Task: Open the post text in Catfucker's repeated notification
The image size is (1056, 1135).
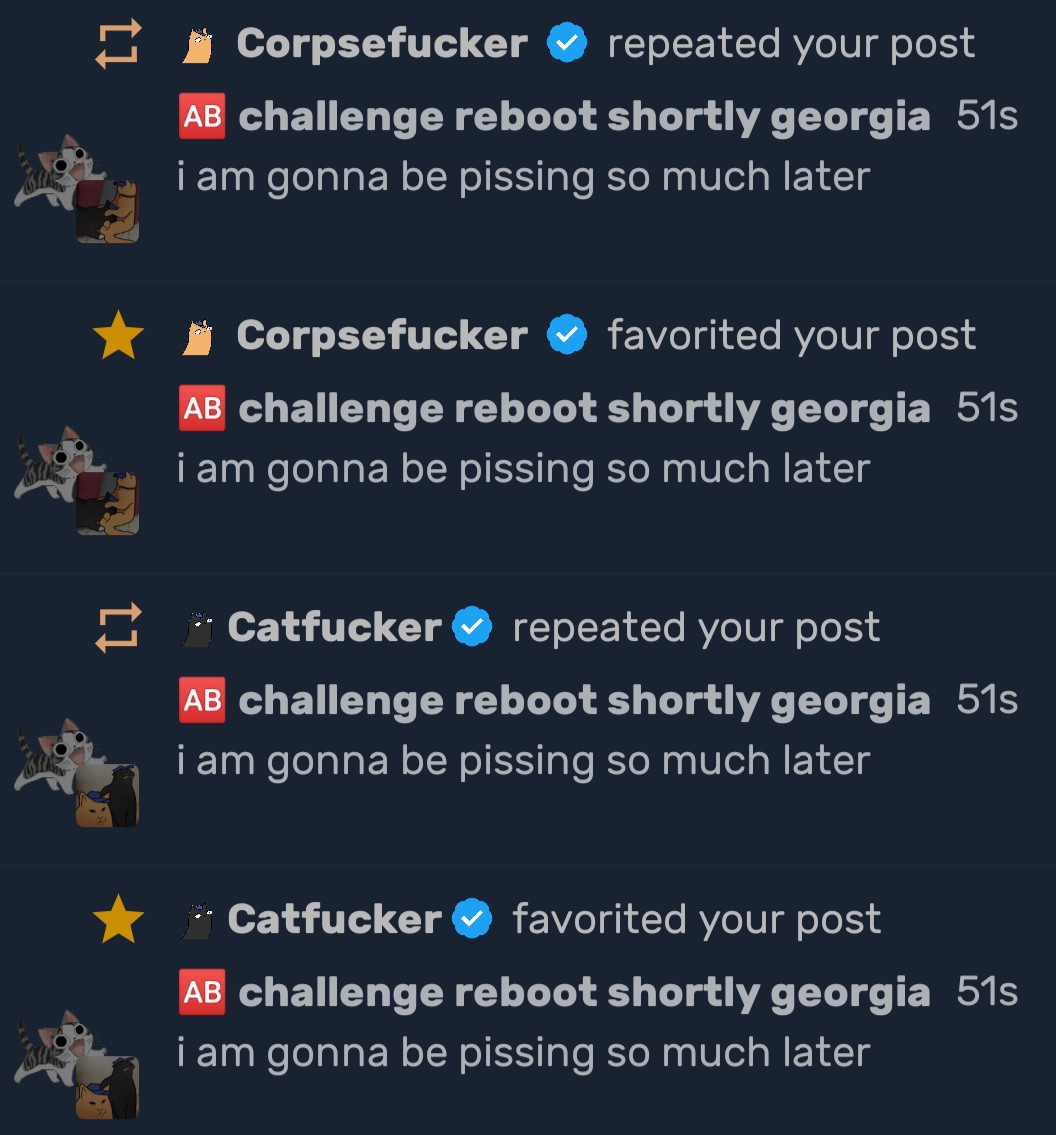Action: point(523,761)
